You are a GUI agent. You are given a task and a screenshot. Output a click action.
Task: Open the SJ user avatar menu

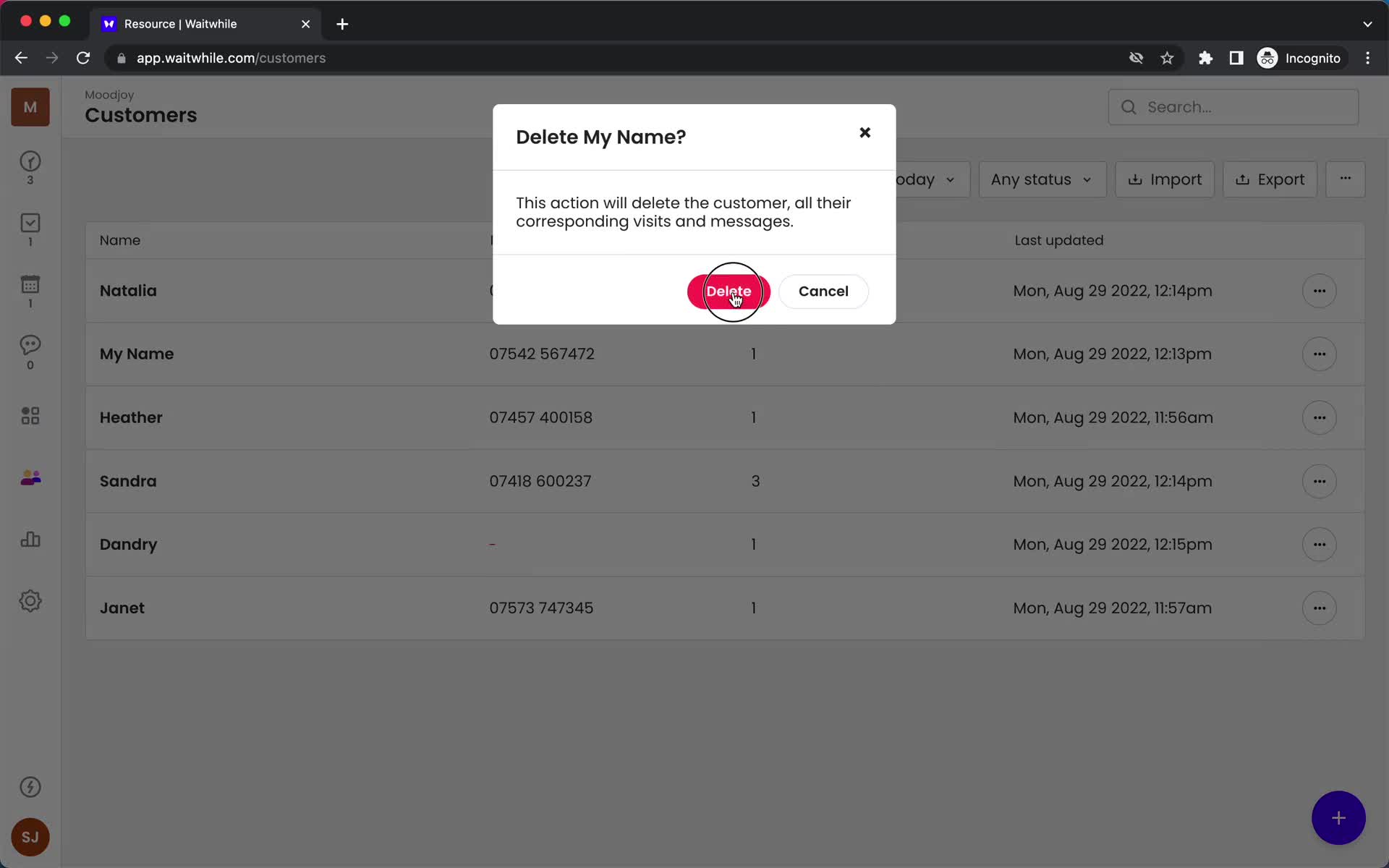(x=30, y=837)
